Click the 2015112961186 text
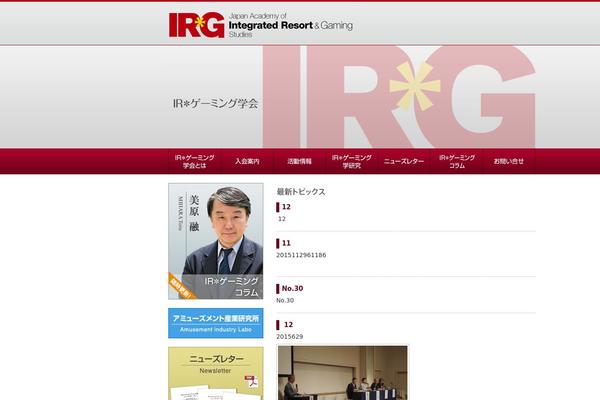600x400 pixels. coord(301,255)
